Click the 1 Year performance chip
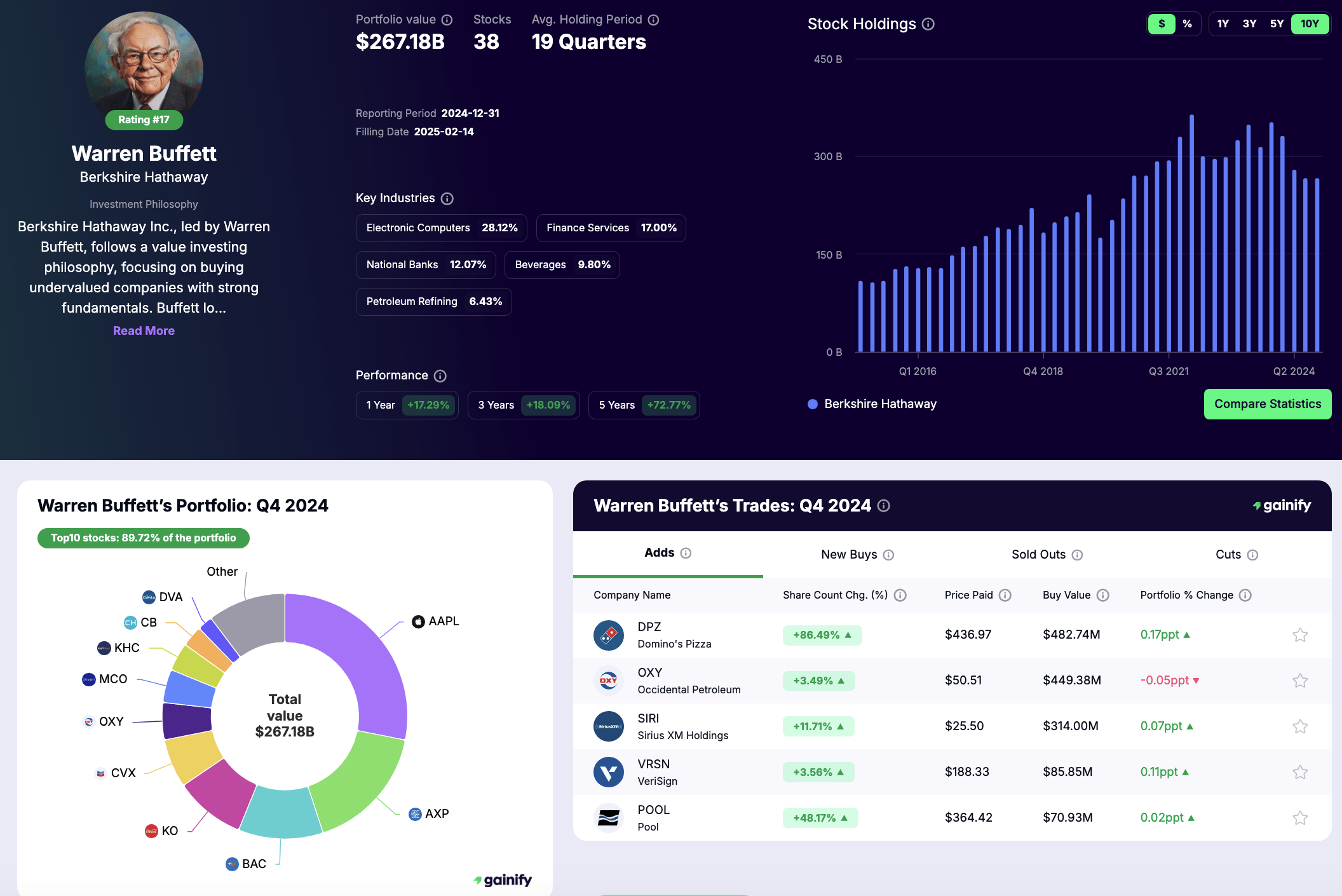 pyautogui.click(x=407, y=405)
